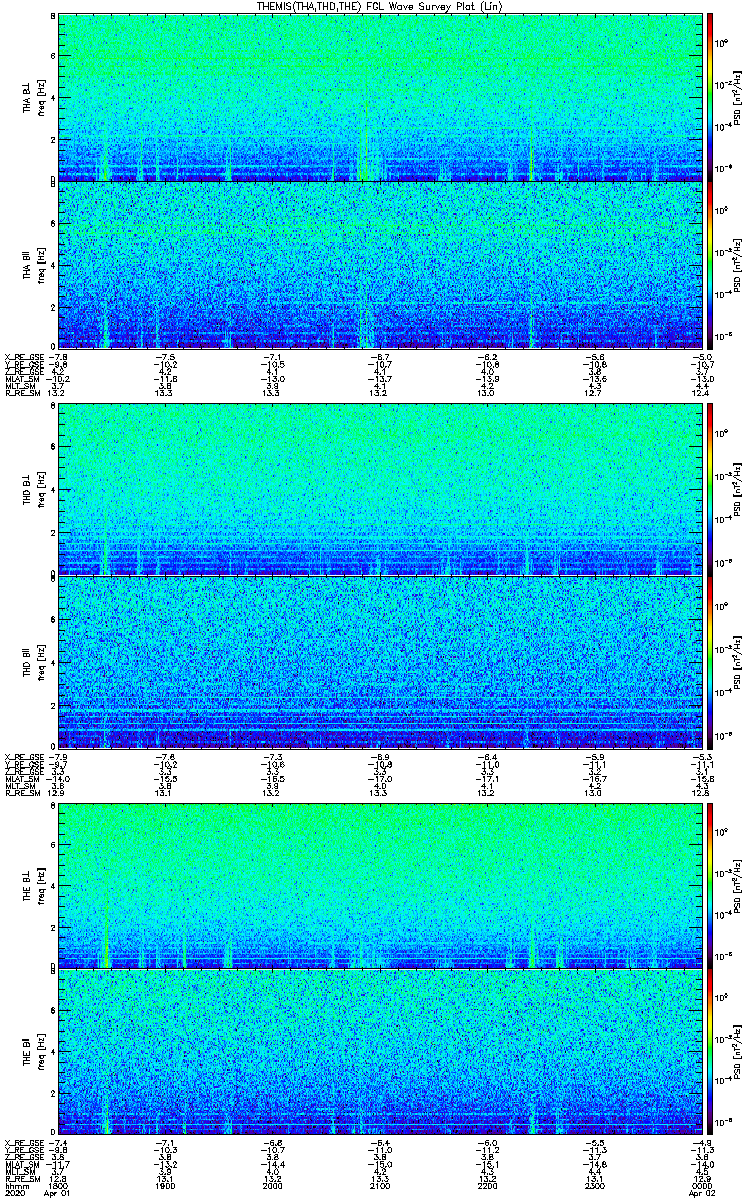
Task: Click the PSD color bar beside THA B-parallel
Action: pos(710,265)
